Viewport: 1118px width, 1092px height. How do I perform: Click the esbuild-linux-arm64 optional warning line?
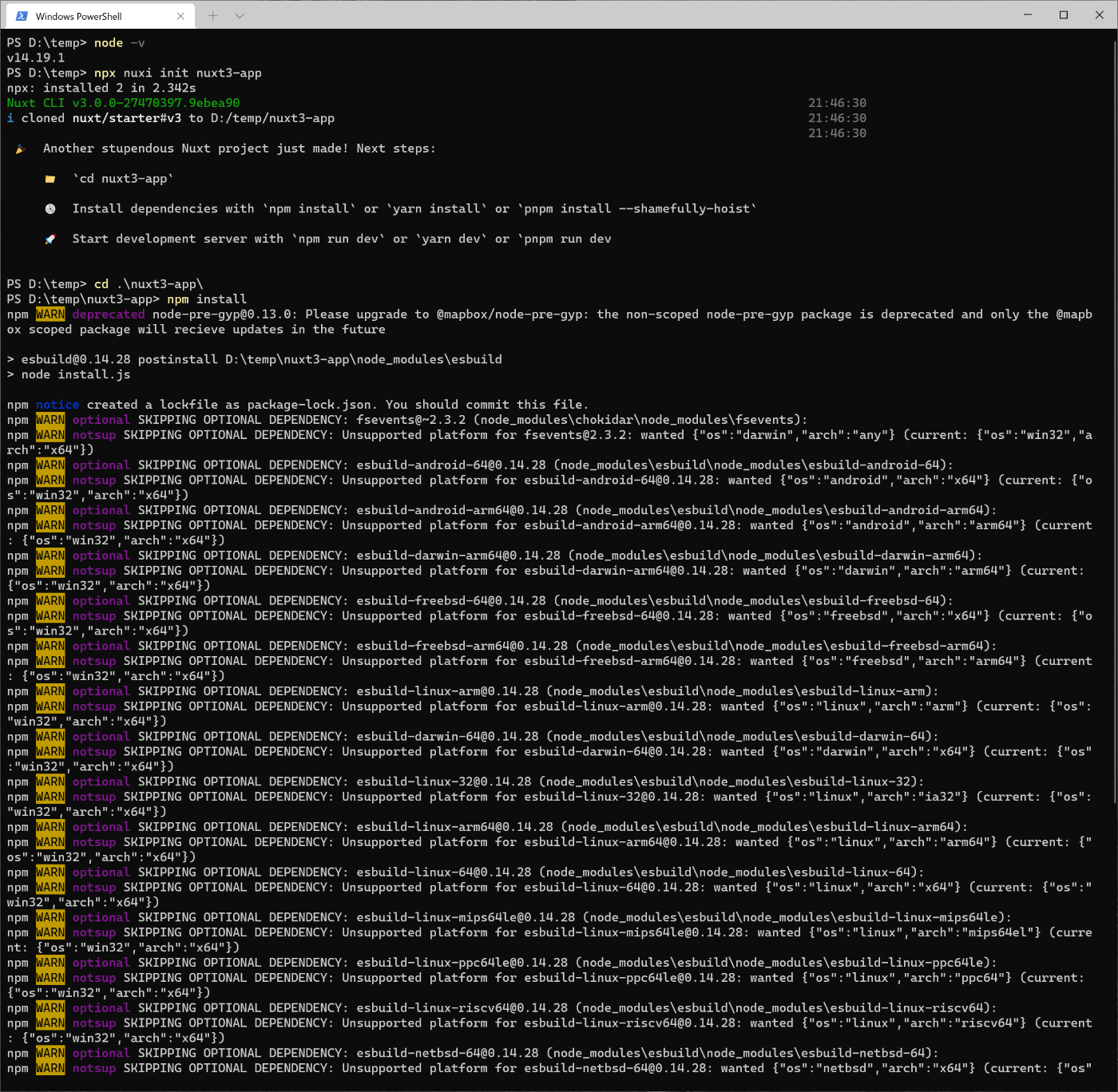tap(487, 828)
